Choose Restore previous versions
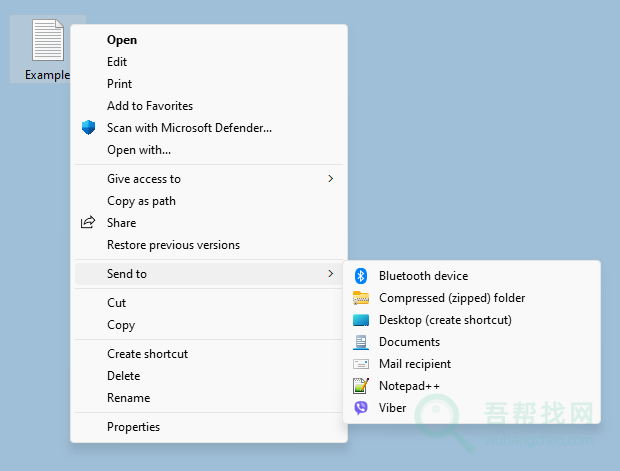This screenshot has width=620, height=471. point(173,245)
